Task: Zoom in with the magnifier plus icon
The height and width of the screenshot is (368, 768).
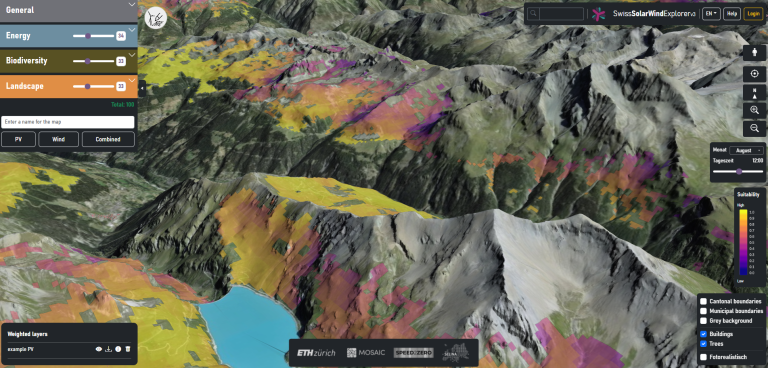Action: coord(754,111)
